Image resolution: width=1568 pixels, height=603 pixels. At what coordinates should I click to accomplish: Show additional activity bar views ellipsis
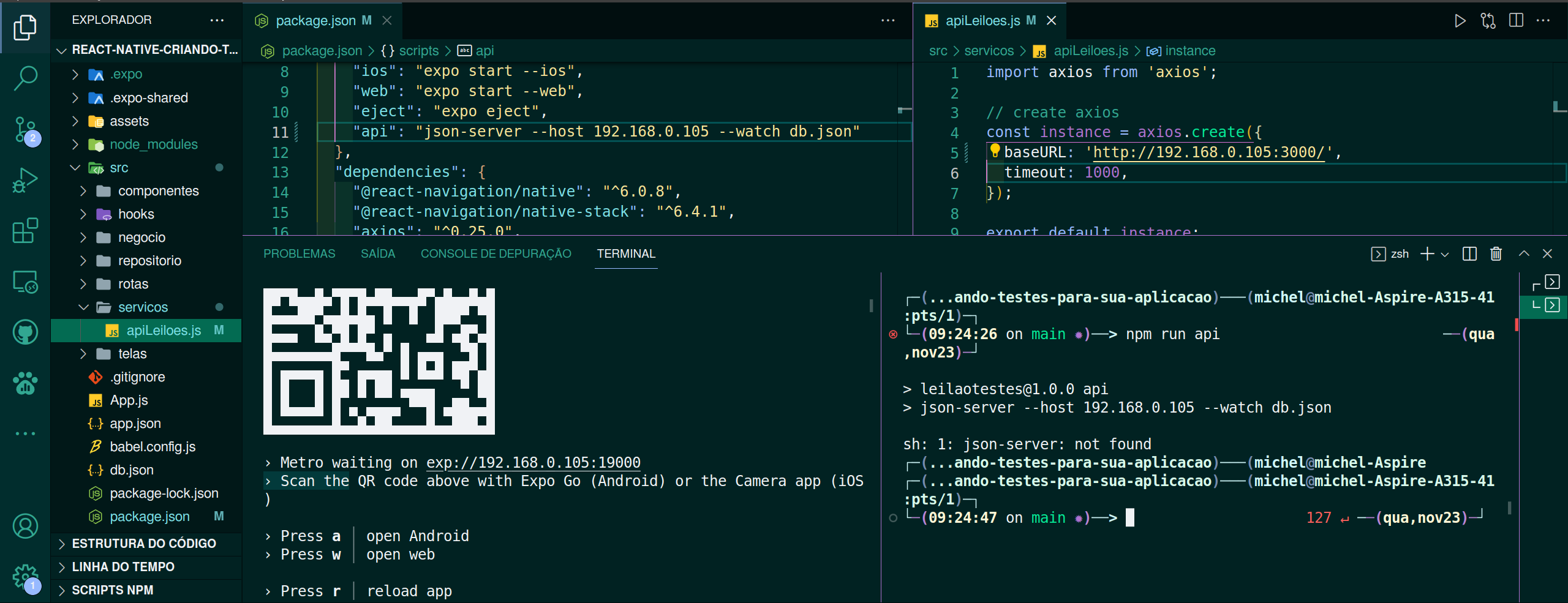[25, 433]
